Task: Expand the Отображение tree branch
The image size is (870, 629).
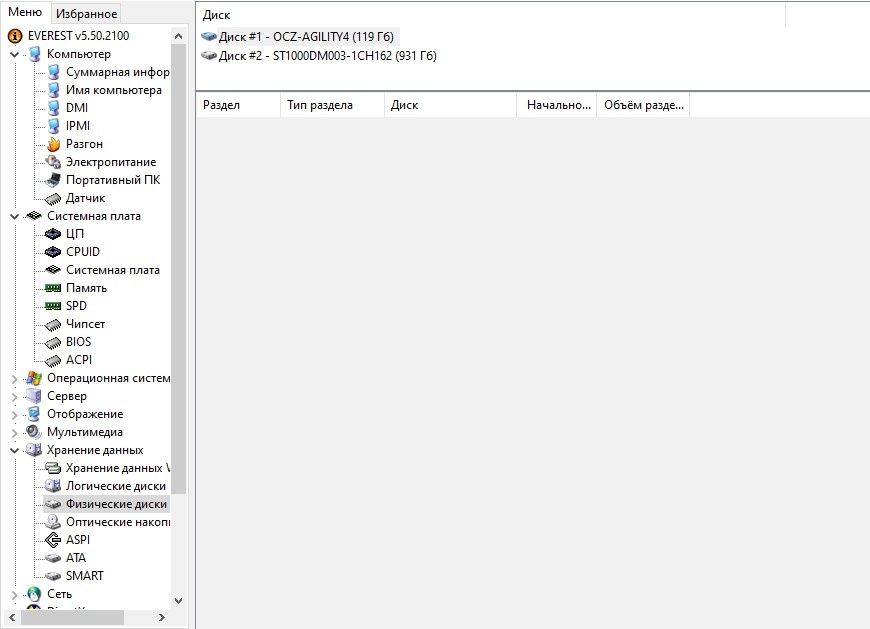Action: (x=14, y=415)
